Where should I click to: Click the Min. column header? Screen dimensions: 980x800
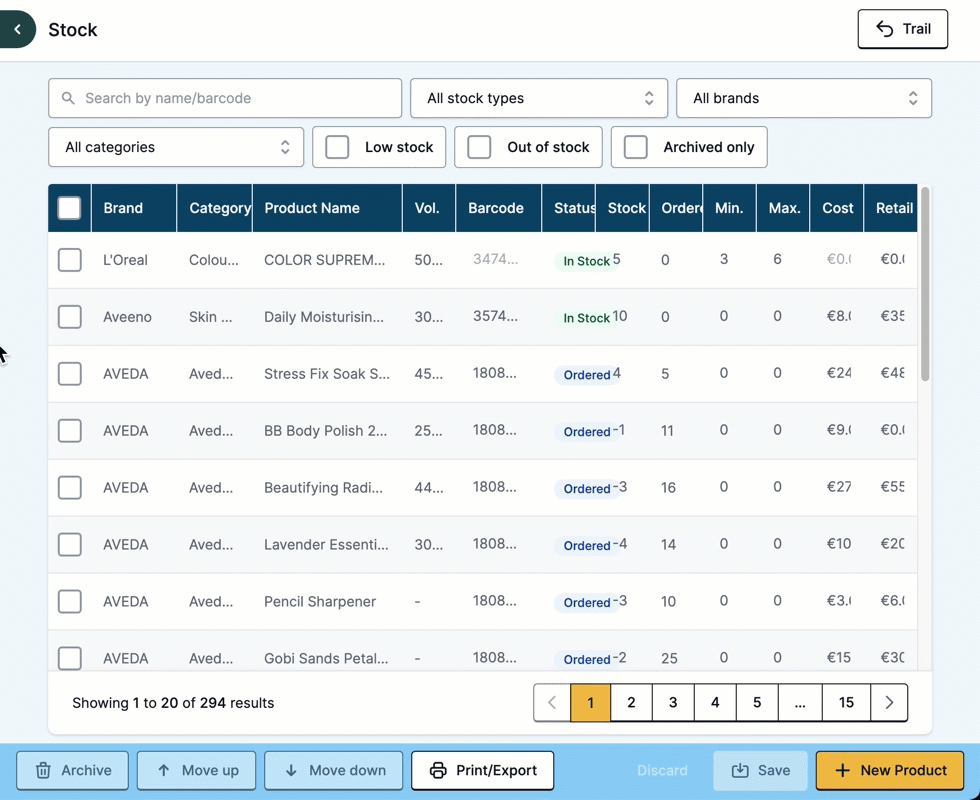click(729, 208)
